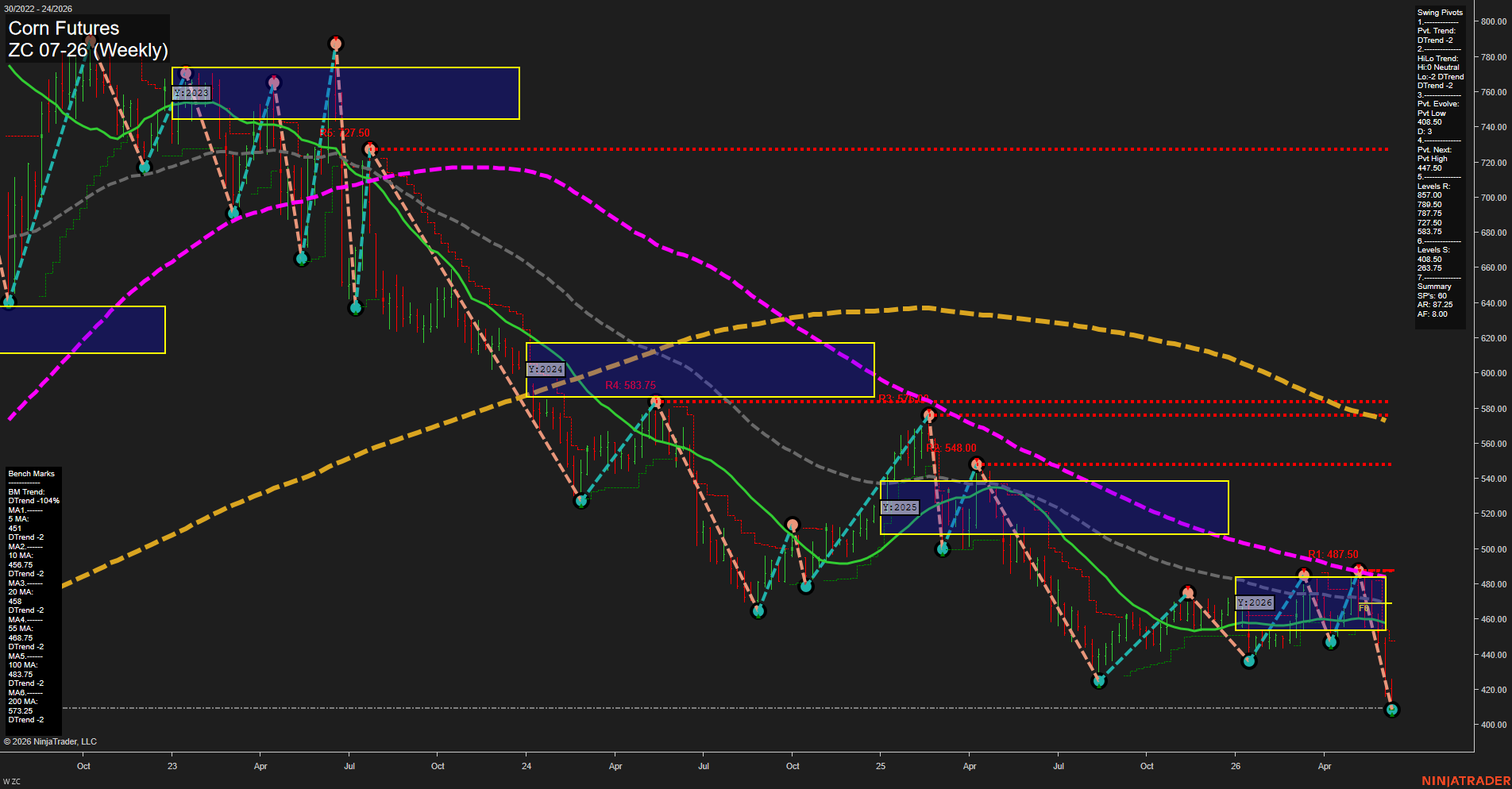The height and width of the screenshot is (789, 1512).
Task: Click the Bench Marks panel heading
Action: pyautogui.click(x=32, y=474)
